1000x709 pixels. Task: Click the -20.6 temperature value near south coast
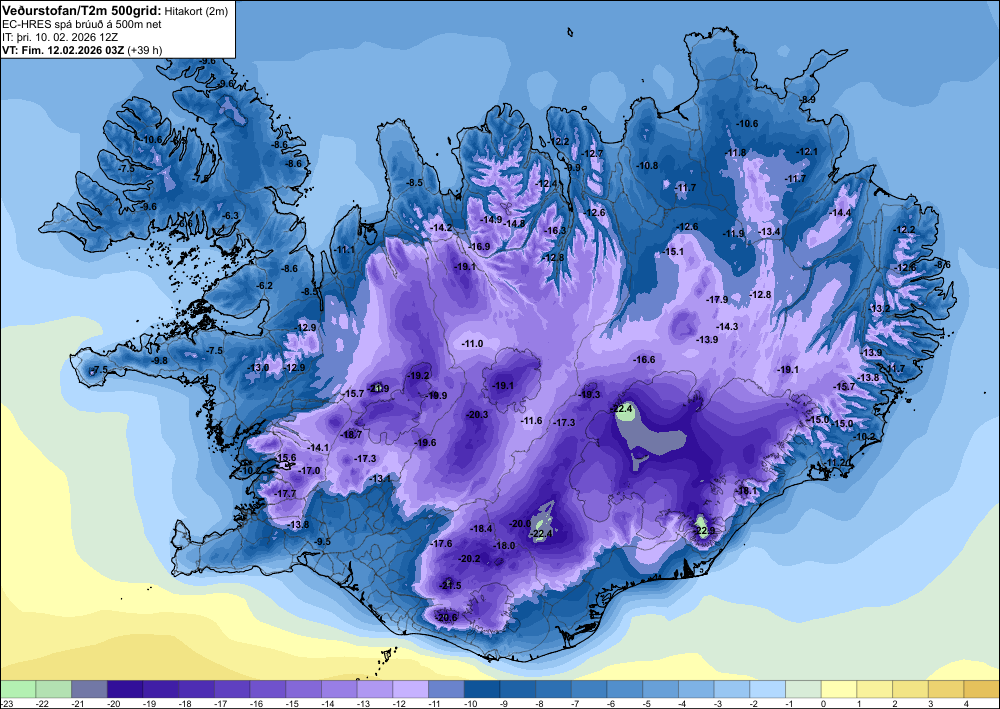click(446, 617)
